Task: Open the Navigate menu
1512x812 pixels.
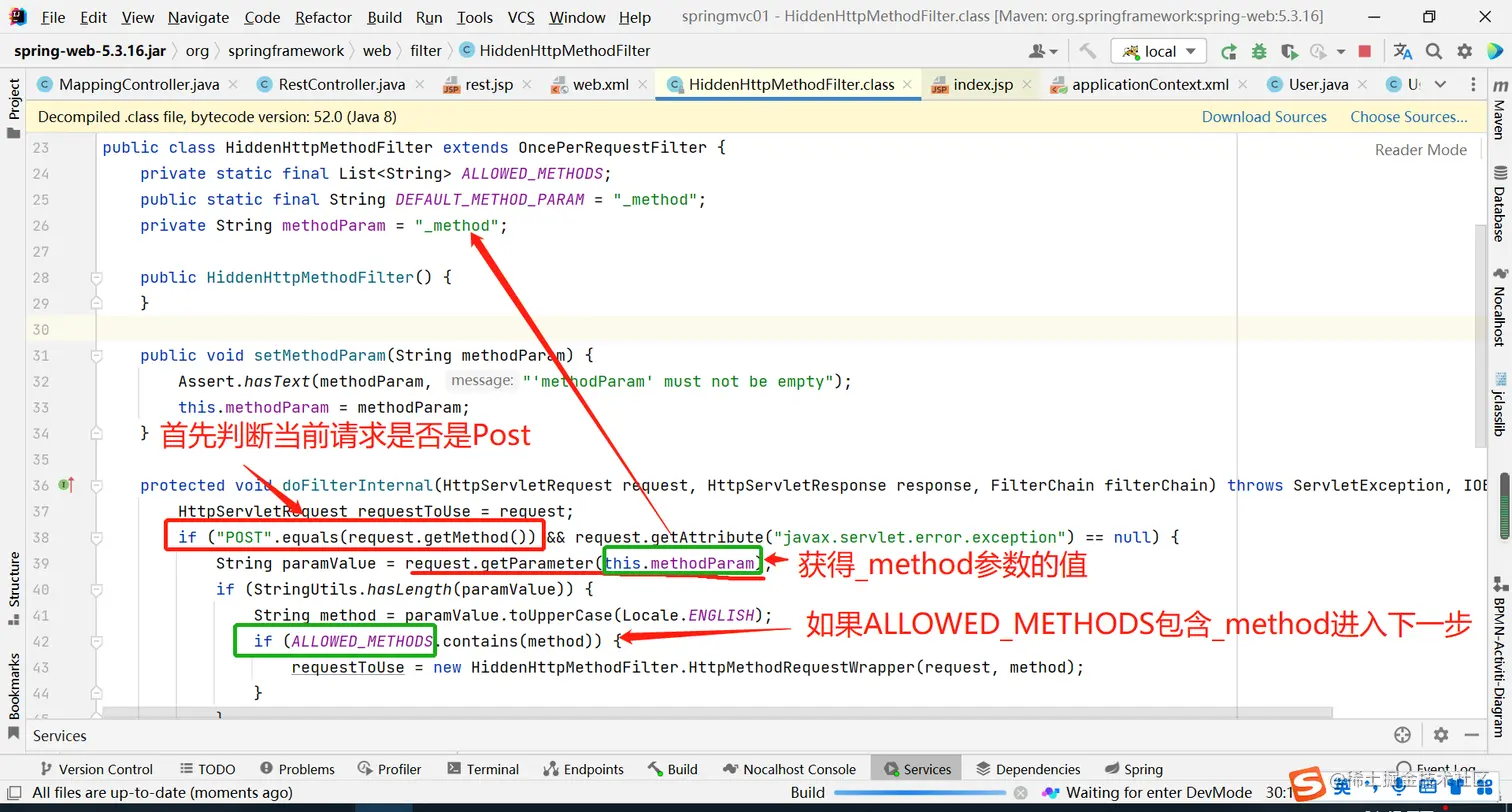Action: coord(198,17)
